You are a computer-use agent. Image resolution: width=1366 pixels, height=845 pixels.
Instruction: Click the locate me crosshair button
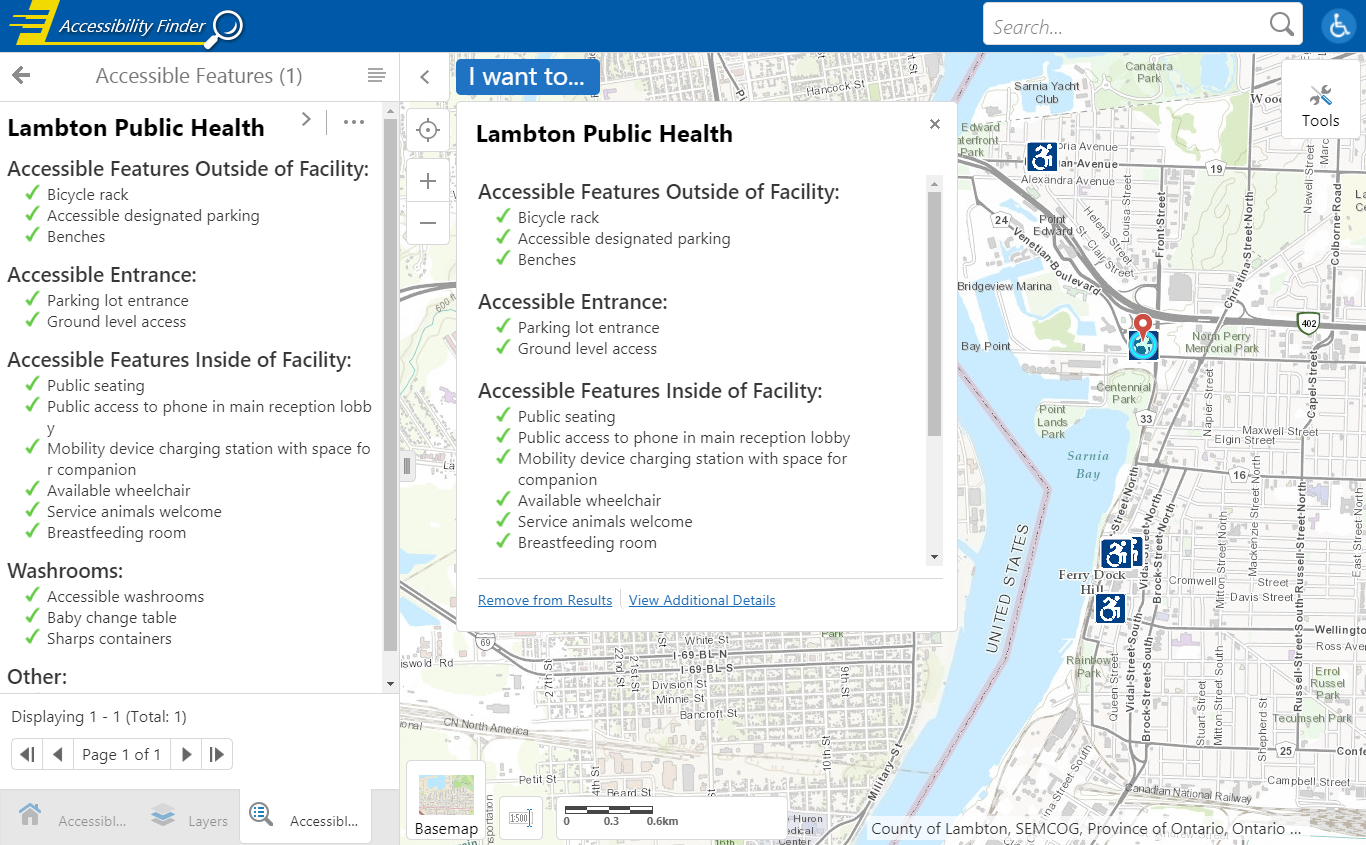[428, 131]
